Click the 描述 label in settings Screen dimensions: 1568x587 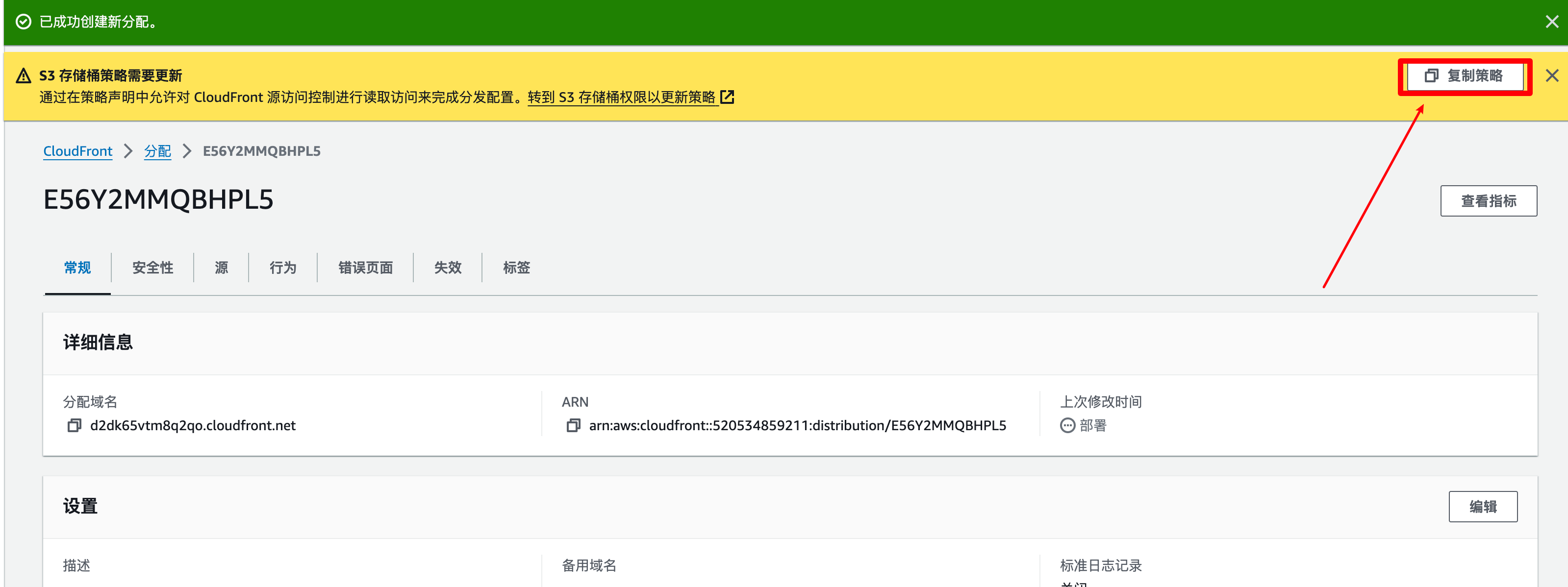tap(76, 566)
